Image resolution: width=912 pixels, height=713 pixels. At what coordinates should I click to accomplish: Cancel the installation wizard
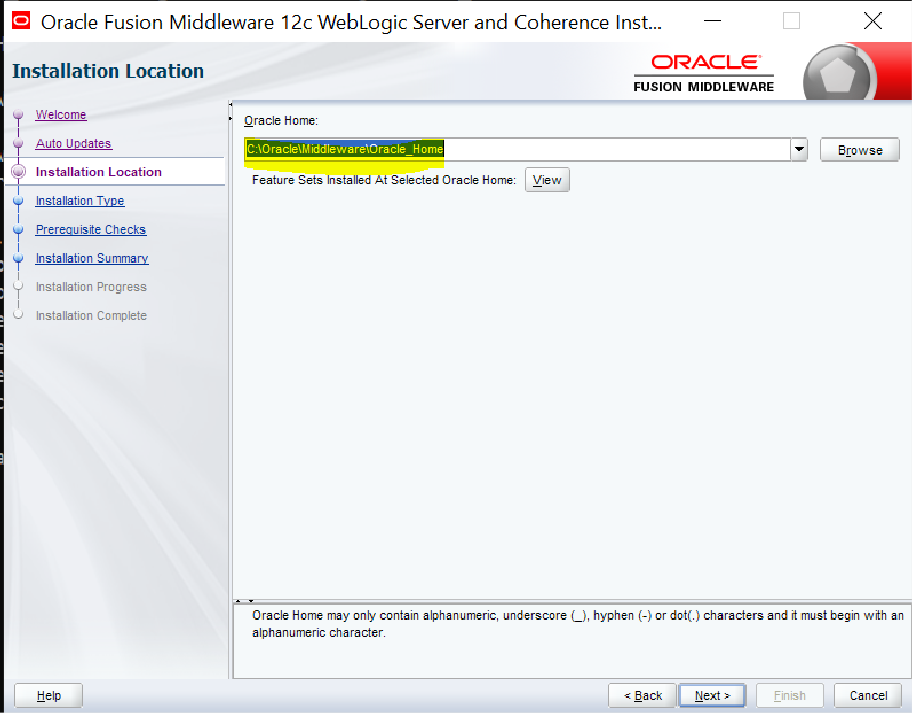(868, 695)
